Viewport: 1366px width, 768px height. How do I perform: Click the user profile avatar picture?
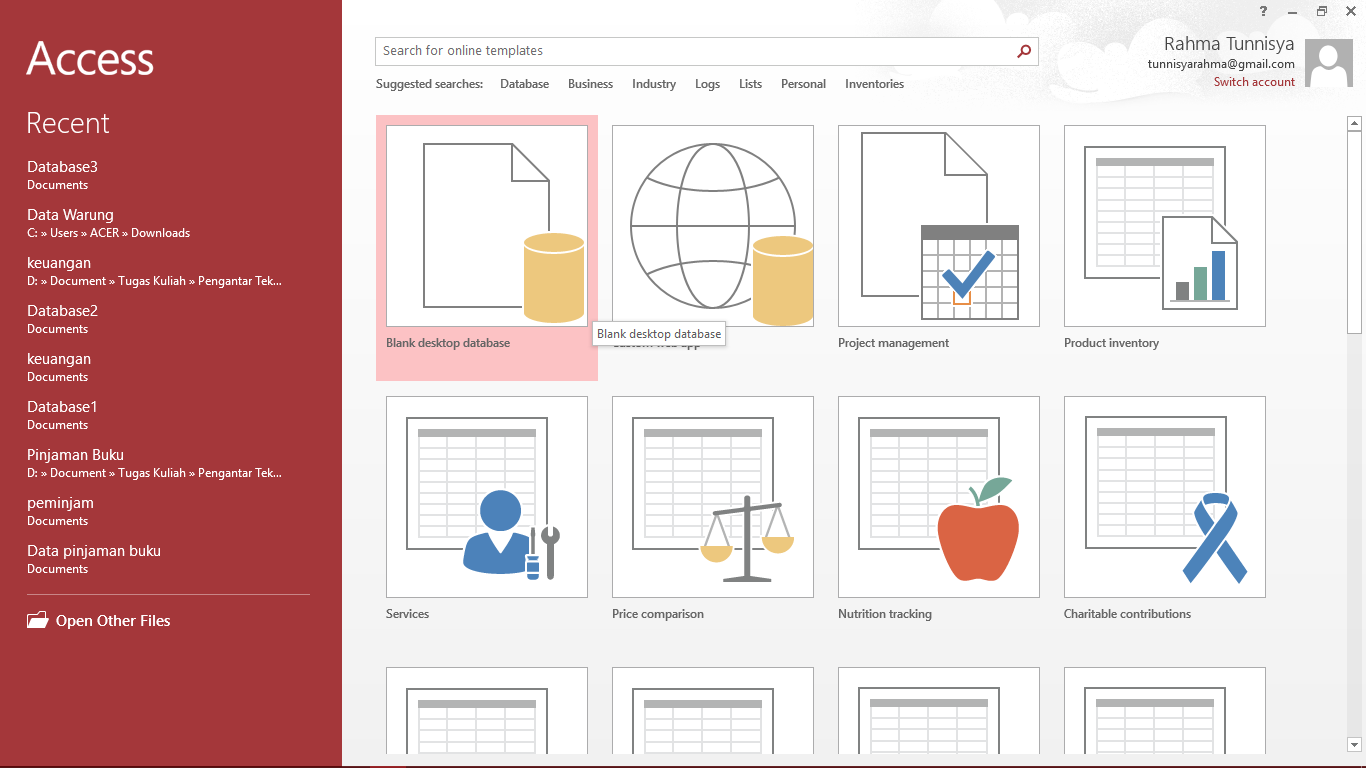click(1330, 65)
